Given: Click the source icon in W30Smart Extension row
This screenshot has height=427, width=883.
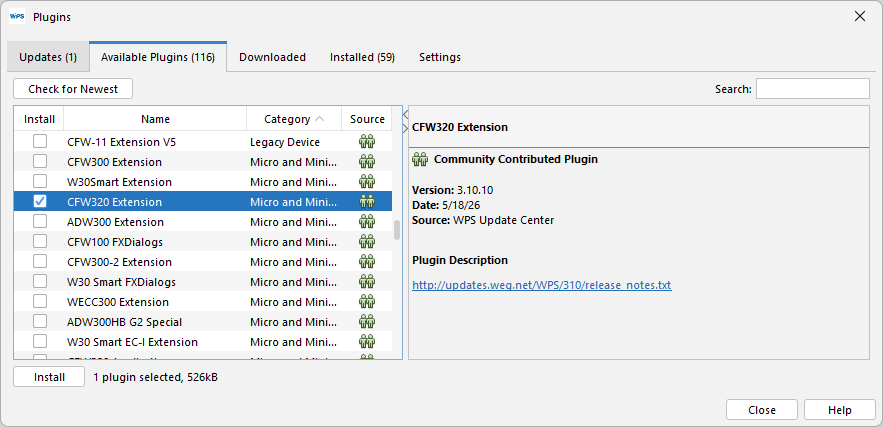Looking at the screenshot, I should click(367, 182).
